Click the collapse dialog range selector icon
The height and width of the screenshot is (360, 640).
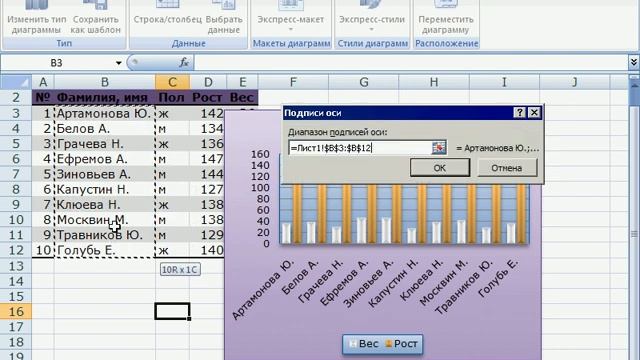(x=439, y=148)
